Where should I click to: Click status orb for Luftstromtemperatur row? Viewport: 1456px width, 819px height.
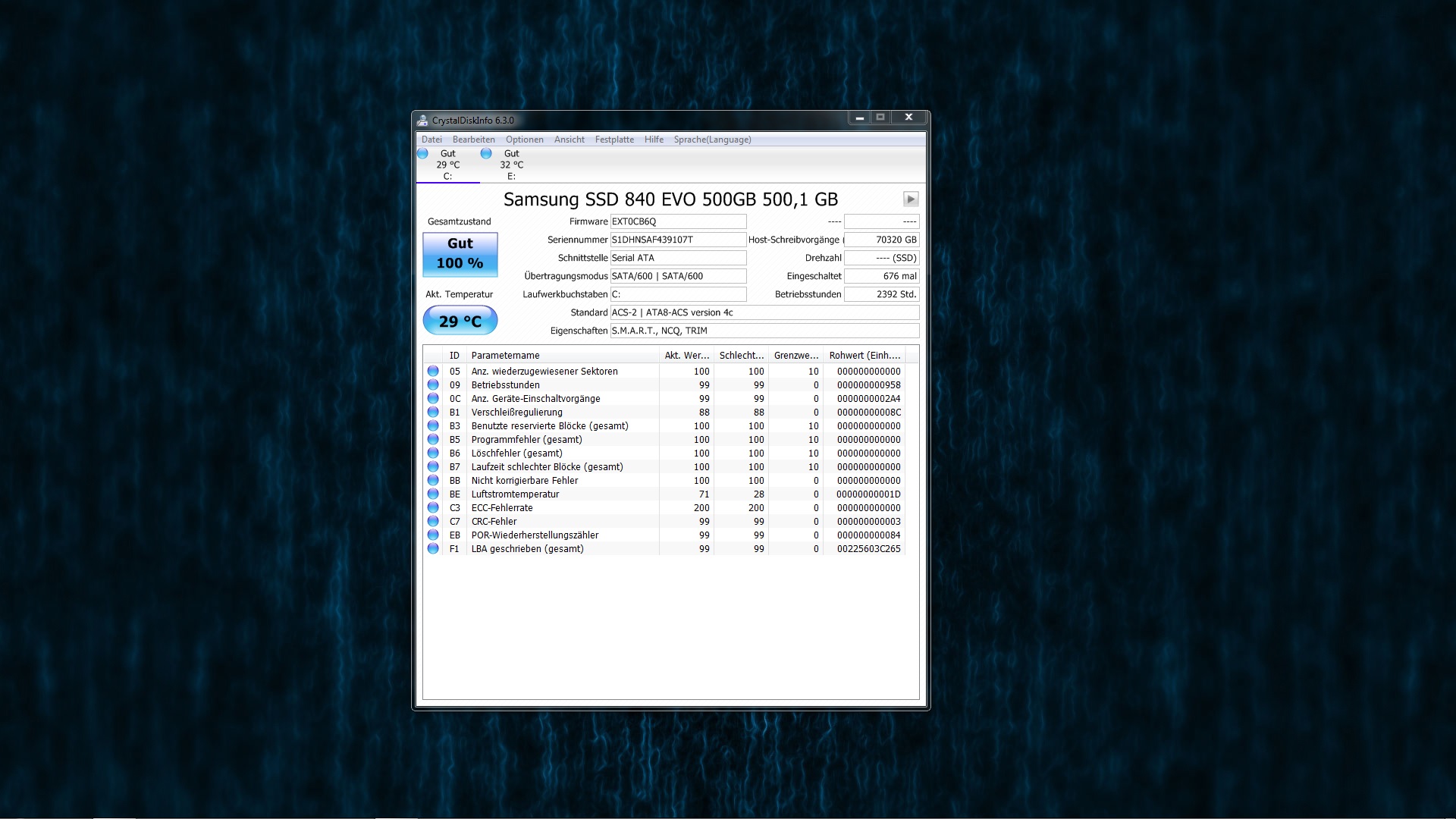pos(433,494)
